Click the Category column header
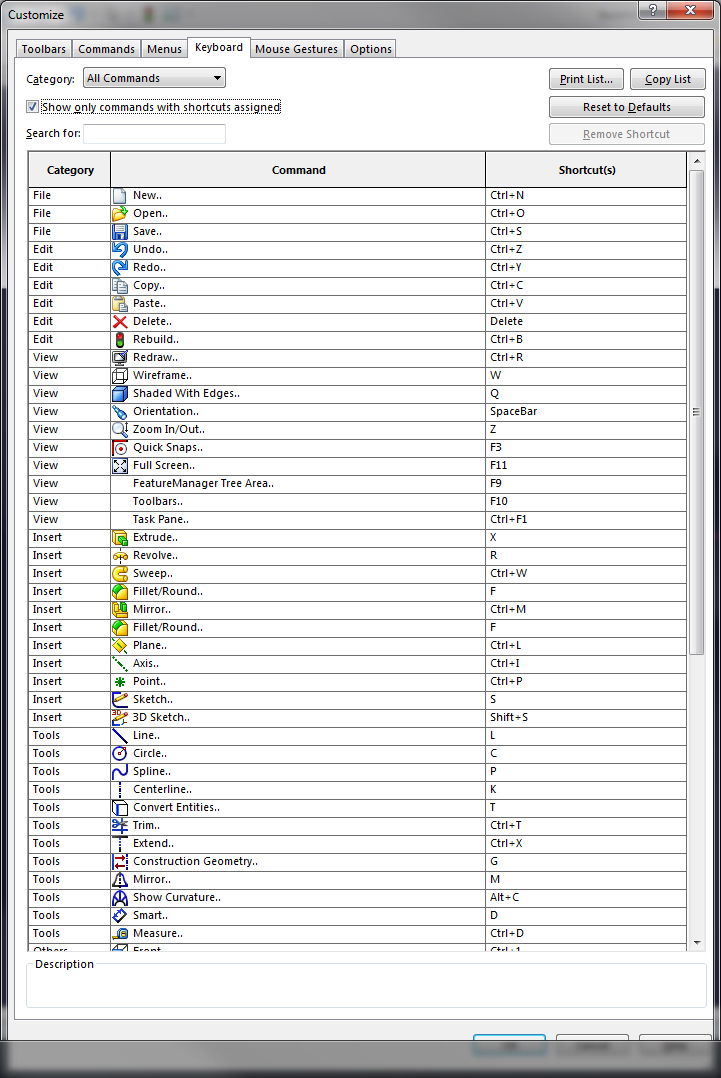The height and width of the screenshot is (1078, 721). [x=69, y=170]
